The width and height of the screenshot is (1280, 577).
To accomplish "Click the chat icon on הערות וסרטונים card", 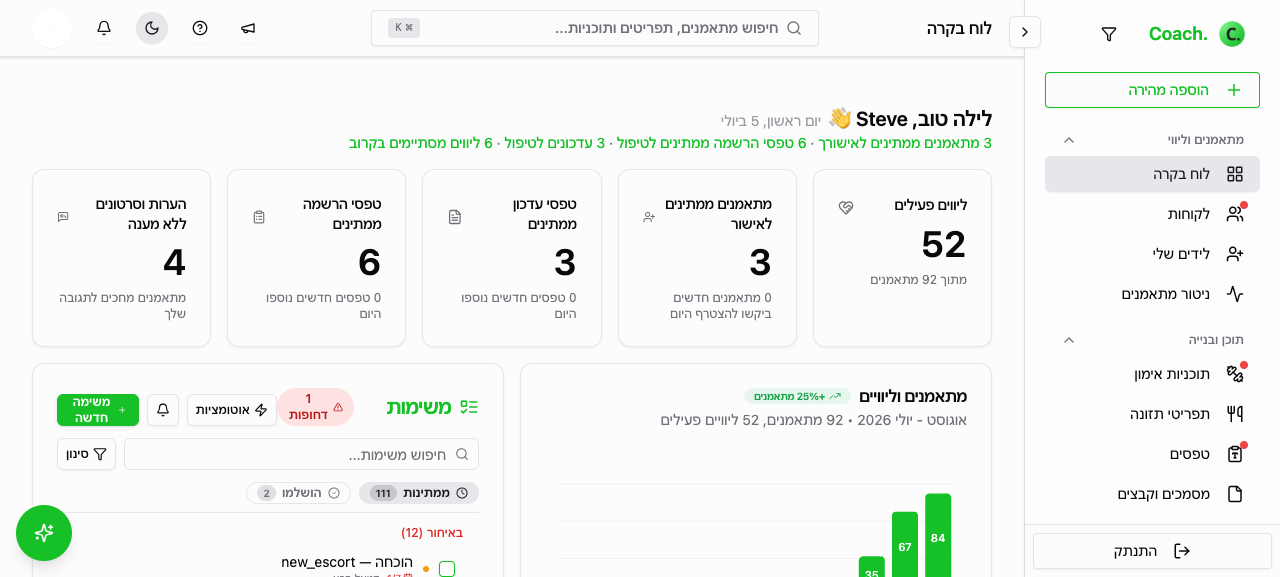I will coord(63,217).
